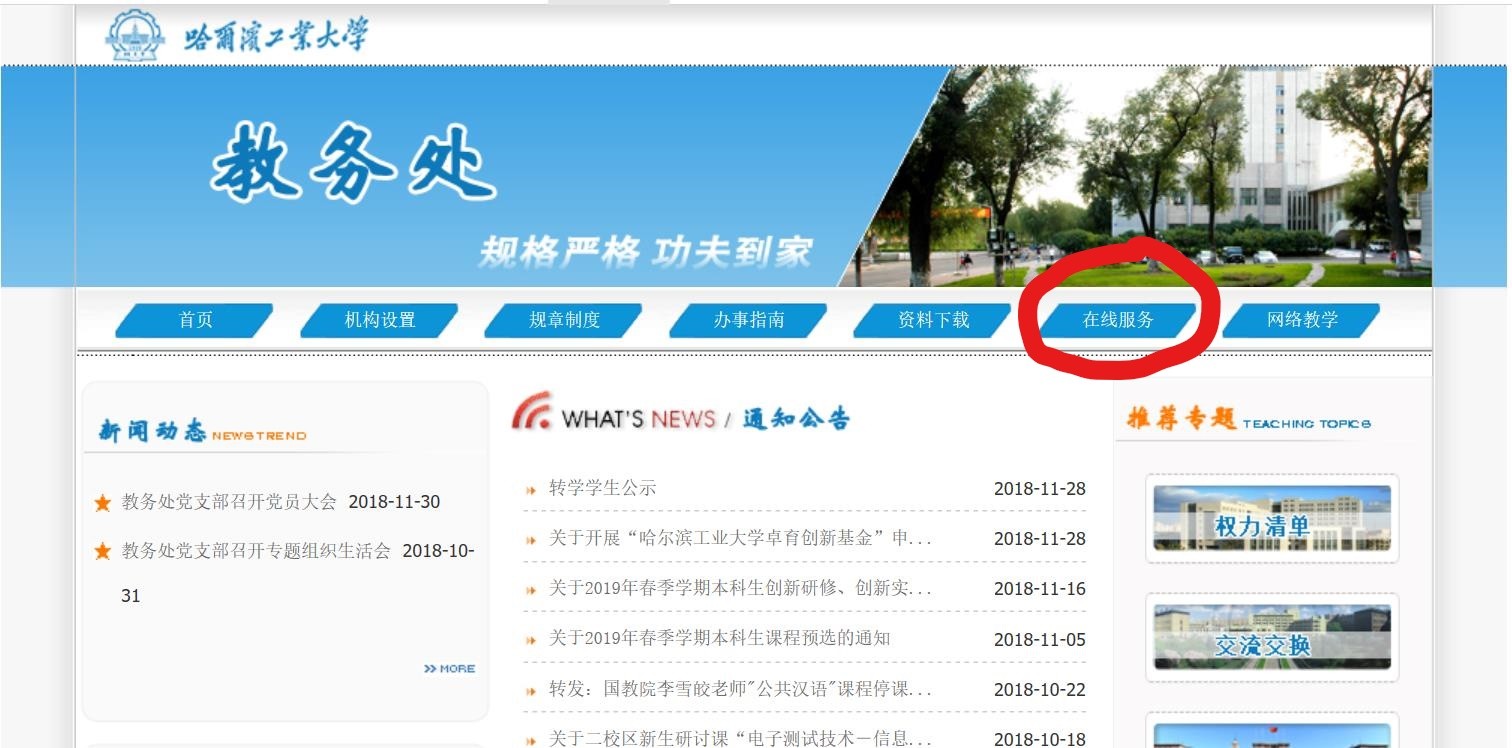Open notice 本科生课程预选的通知
1512x748 pixels.
pos(719,638)
